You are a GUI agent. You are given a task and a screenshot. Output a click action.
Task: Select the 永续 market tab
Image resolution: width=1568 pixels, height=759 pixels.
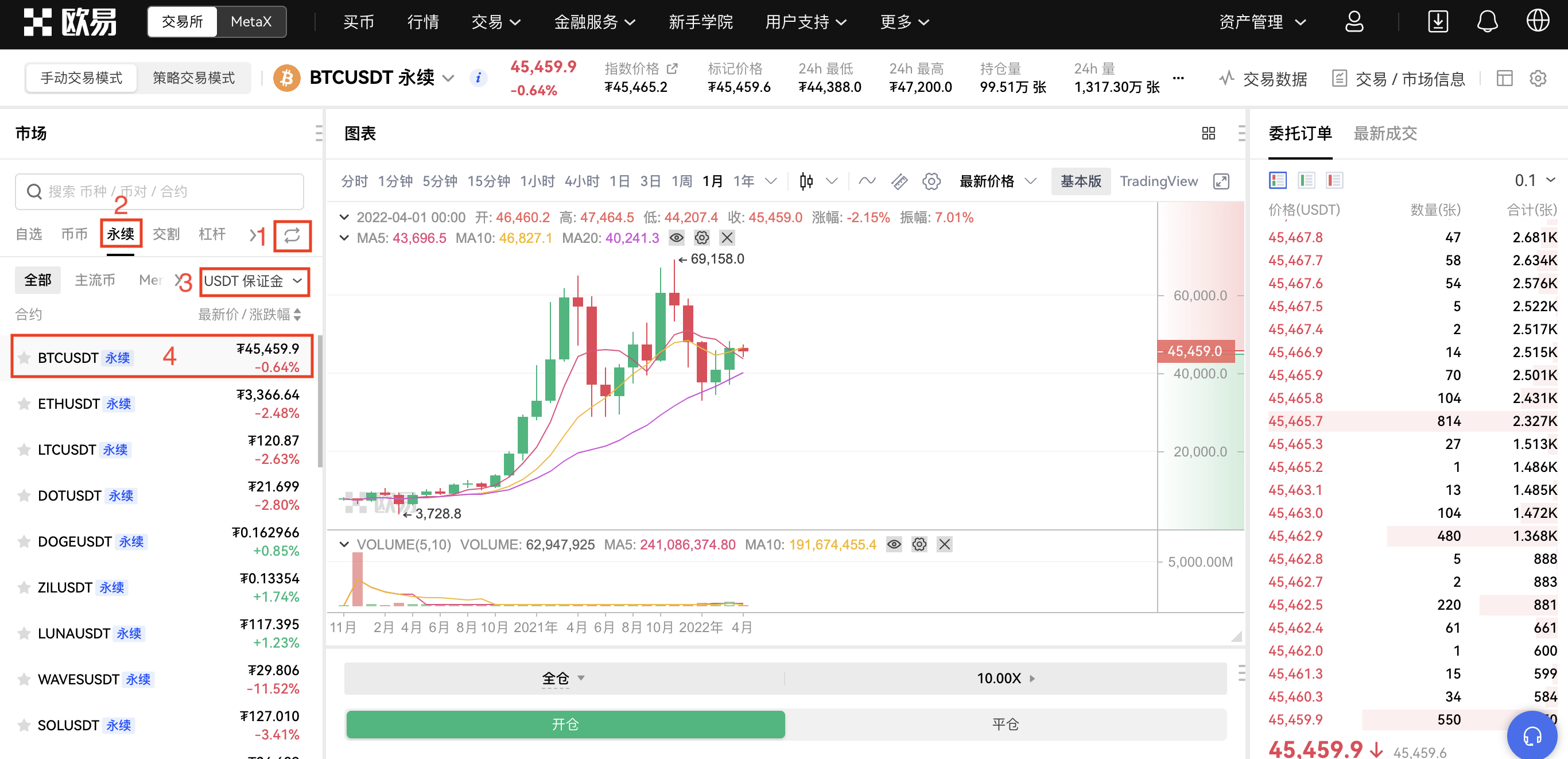point(121,234)
